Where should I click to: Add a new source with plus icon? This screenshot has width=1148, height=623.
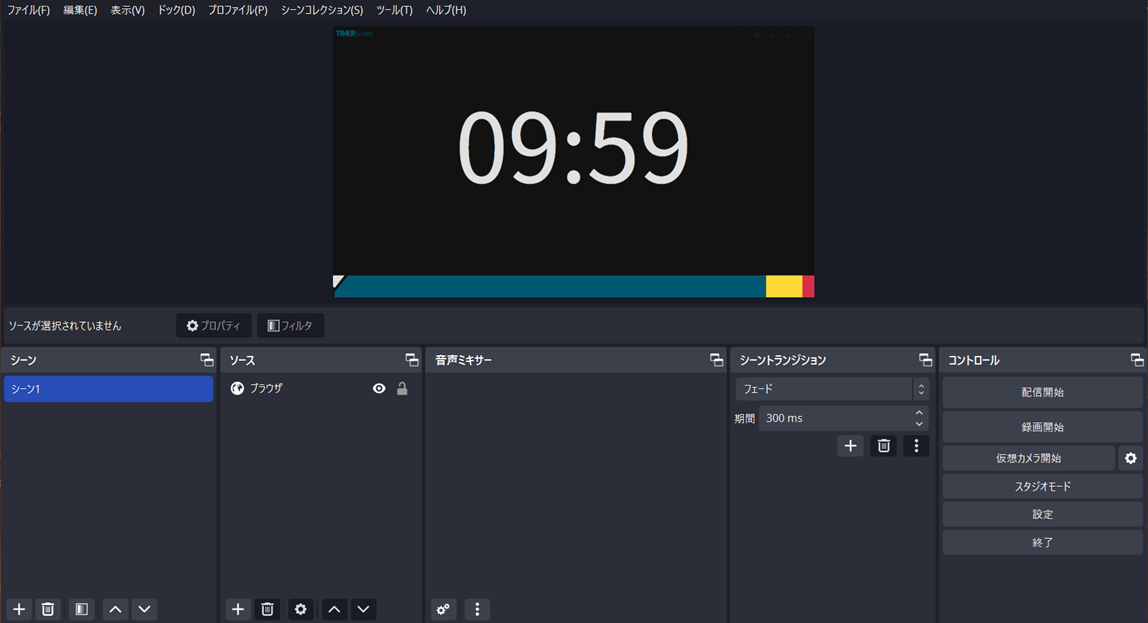pyautogui.click(x=238, y=609)
